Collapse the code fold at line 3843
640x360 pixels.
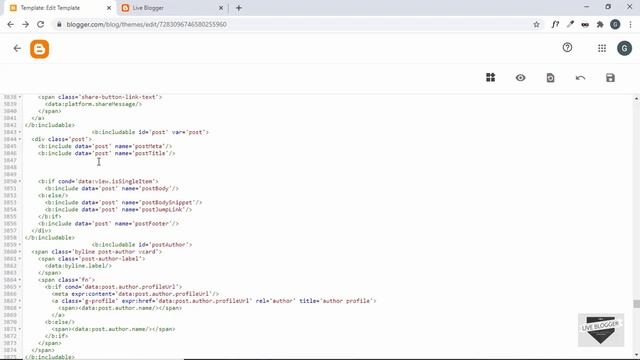(x=20, y=132)
